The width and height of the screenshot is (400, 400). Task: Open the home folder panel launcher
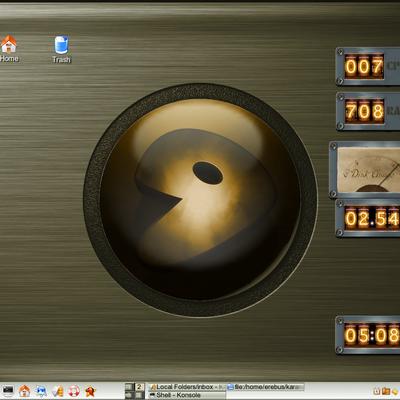(24, 391)
